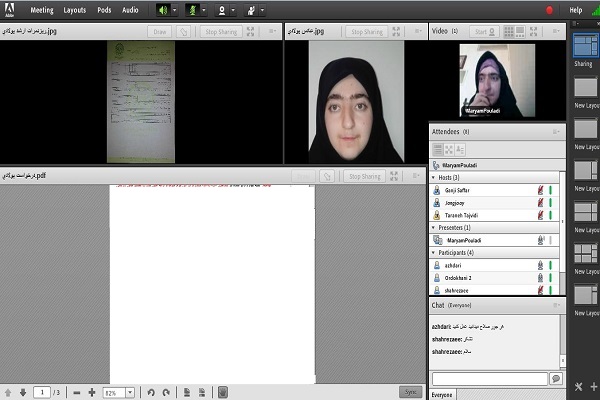Viewport: 600px width, 400px height.
Task: Open microphone options dropdown arrow
Action: click(x=204, y=10)
